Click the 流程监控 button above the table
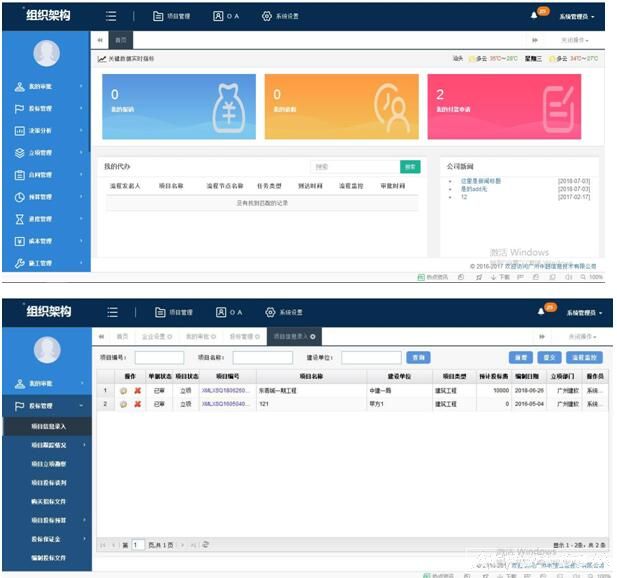The height and width of the screenshot is (578, 617). (x=584, y=357)
